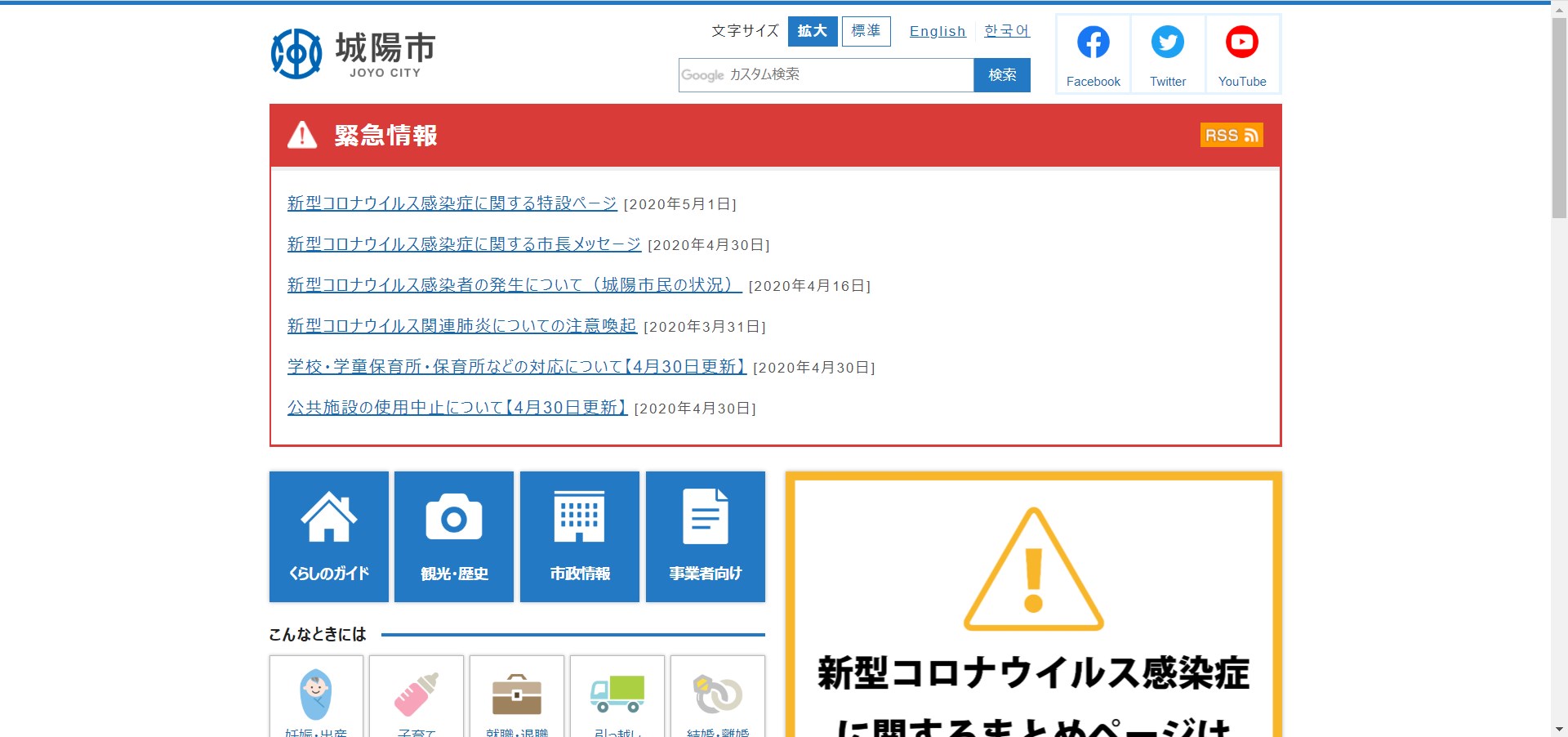Open 事業者向け document icon tile
The image size is (1568, 737).
tap(706, 536)
